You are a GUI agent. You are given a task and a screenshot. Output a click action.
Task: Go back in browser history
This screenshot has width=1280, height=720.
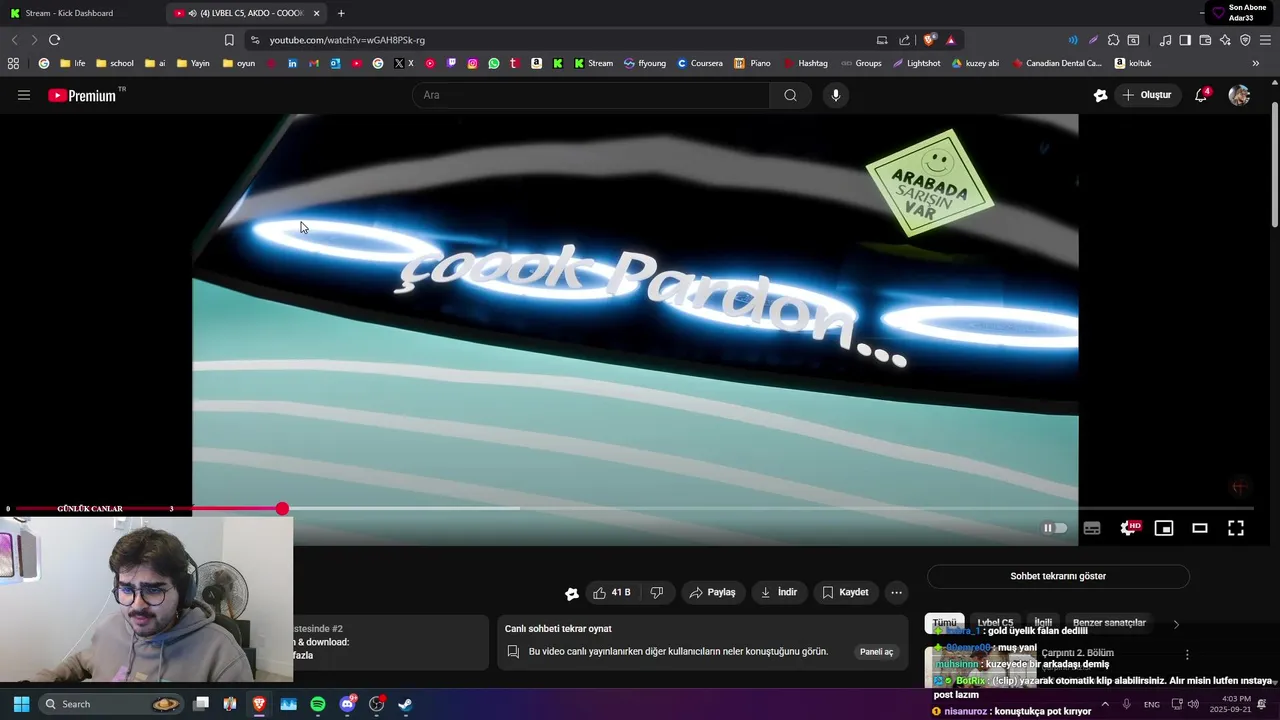tap(14, 40)
